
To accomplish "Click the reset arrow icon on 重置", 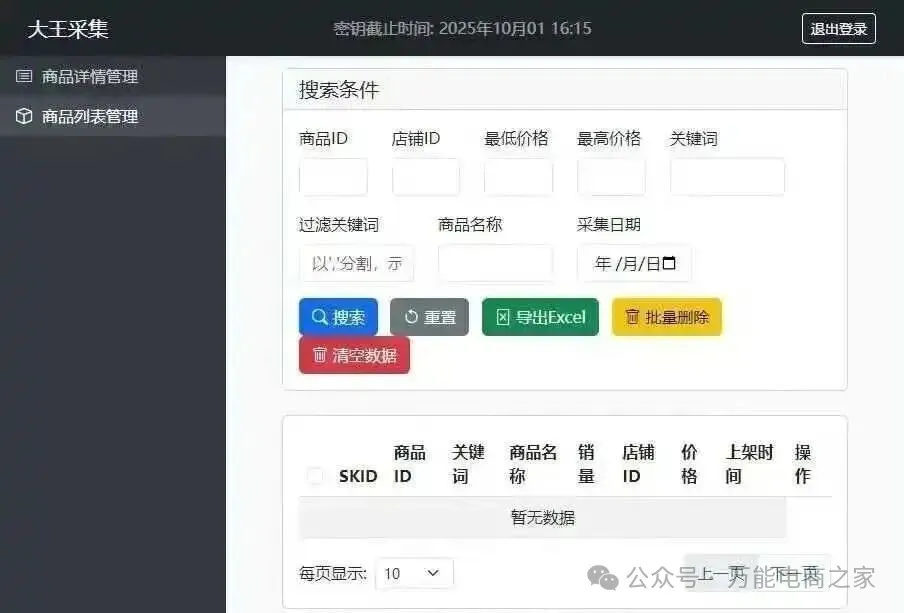I will point(411,317).
